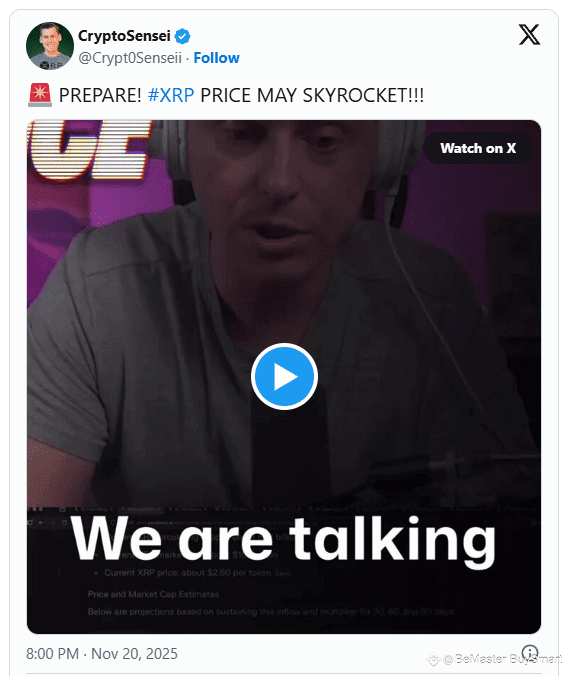Image resolution: width=570 pixels, height=676 pixels.
Task: Click the X logo in the tweet corner
Action: tap(529, 34)
